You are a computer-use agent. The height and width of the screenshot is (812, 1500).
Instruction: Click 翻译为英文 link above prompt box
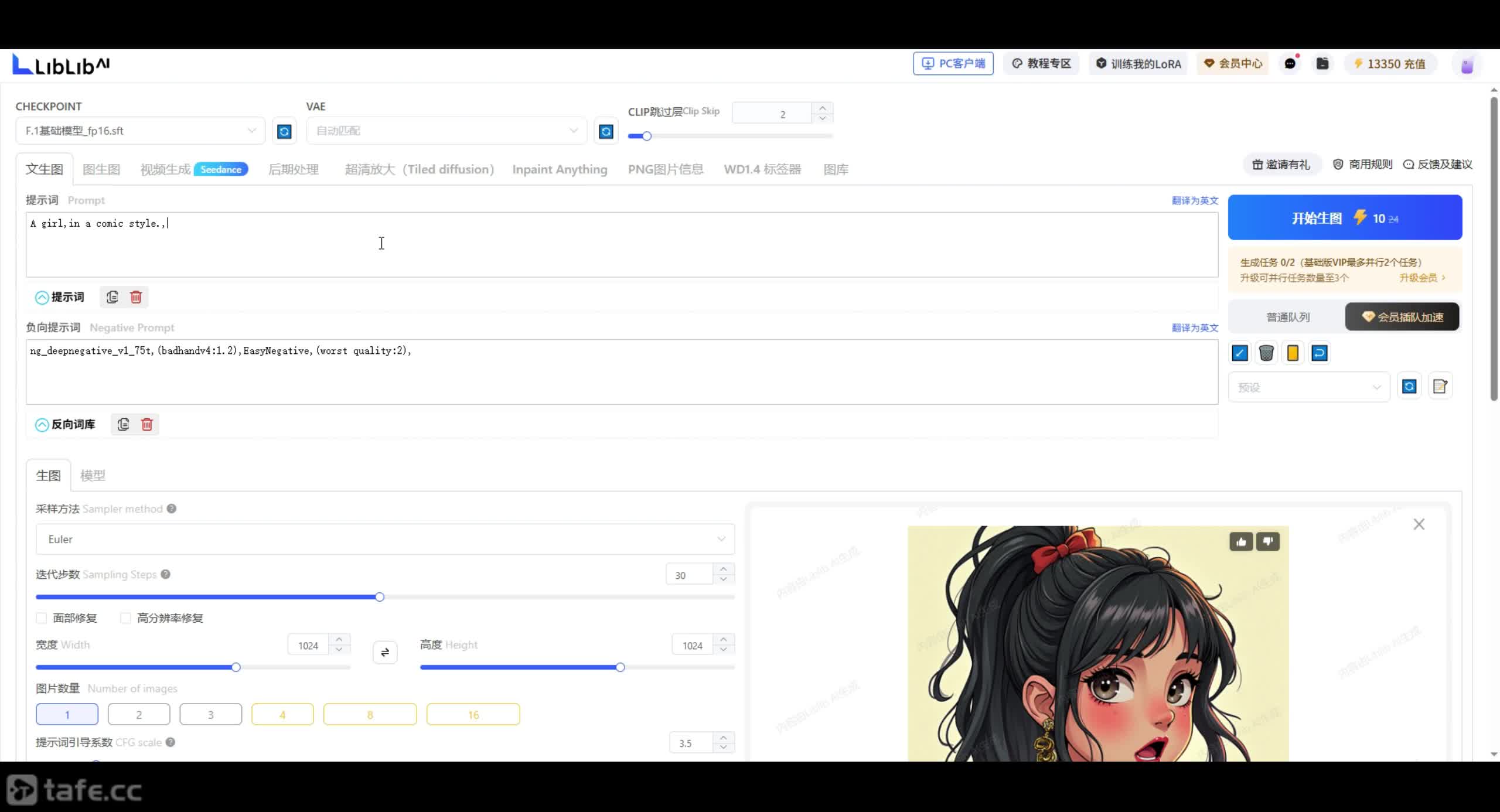pos(1195,200)
